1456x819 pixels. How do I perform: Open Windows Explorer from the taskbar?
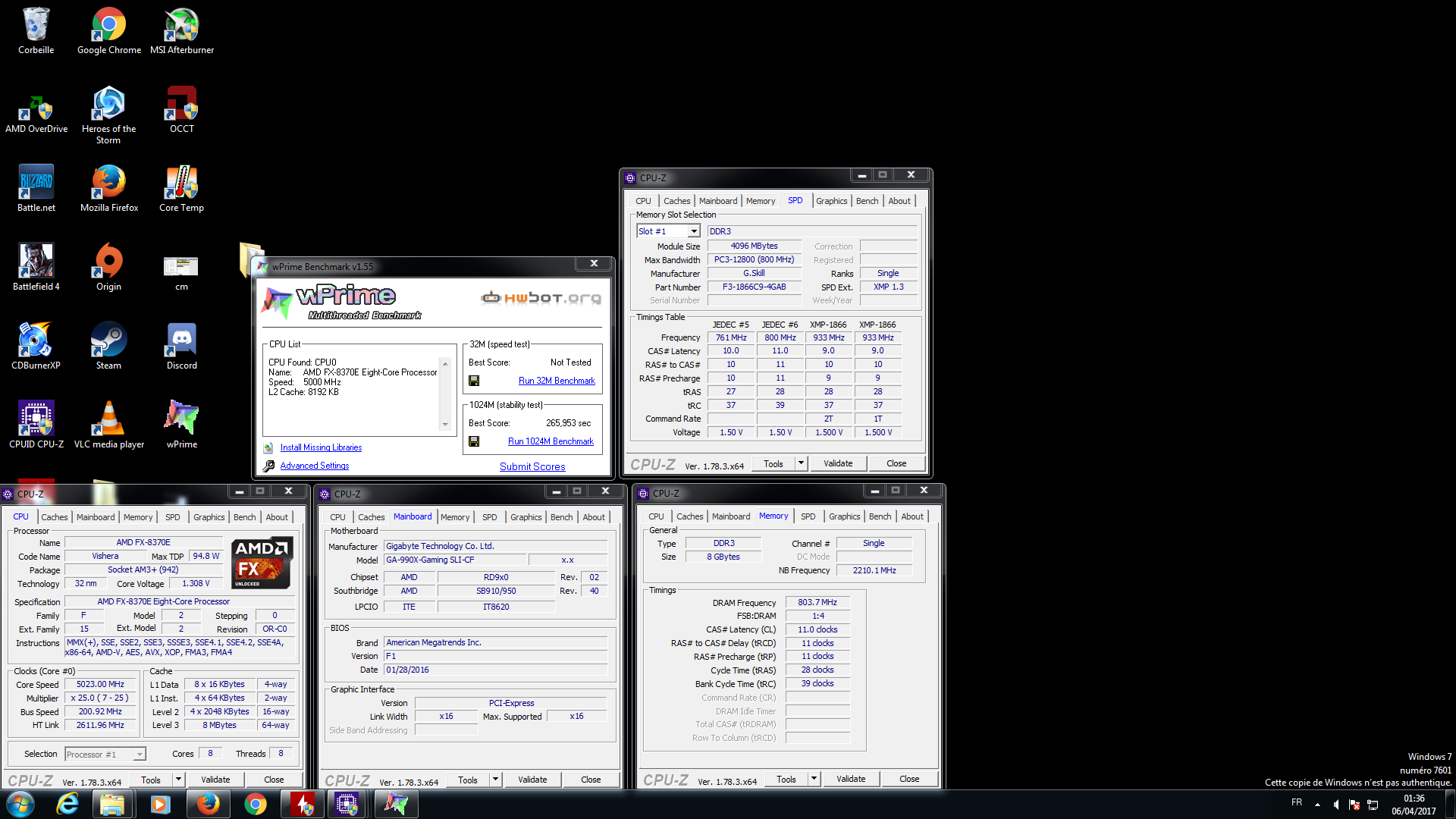[112, 804]
